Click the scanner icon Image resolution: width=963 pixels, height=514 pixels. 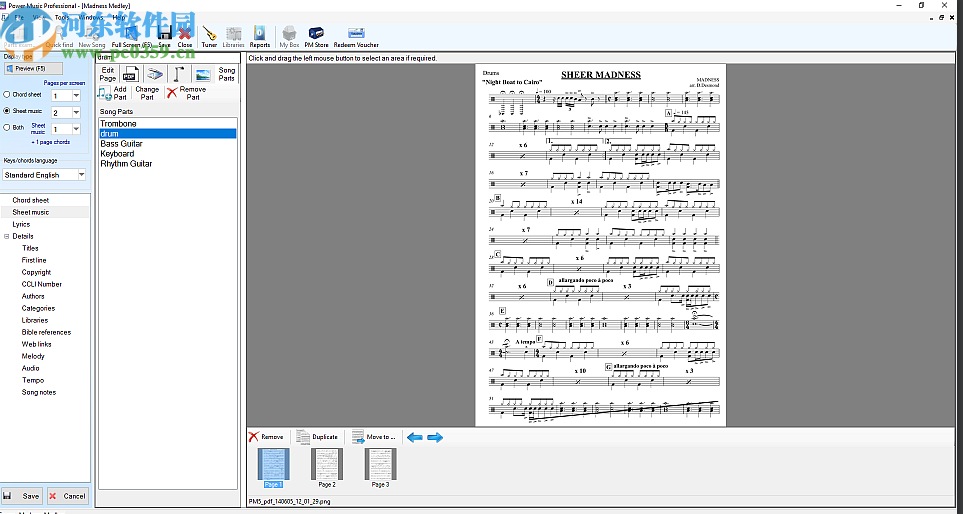coord(154,74)
